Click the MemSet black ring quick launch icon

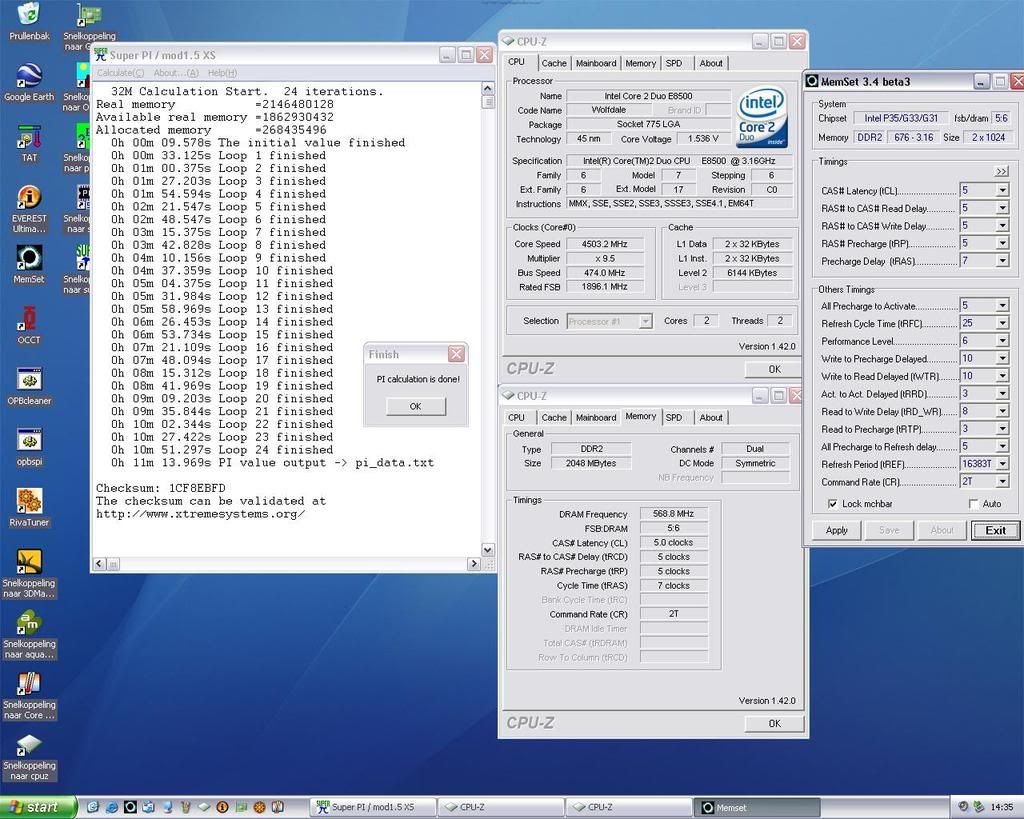130,807
